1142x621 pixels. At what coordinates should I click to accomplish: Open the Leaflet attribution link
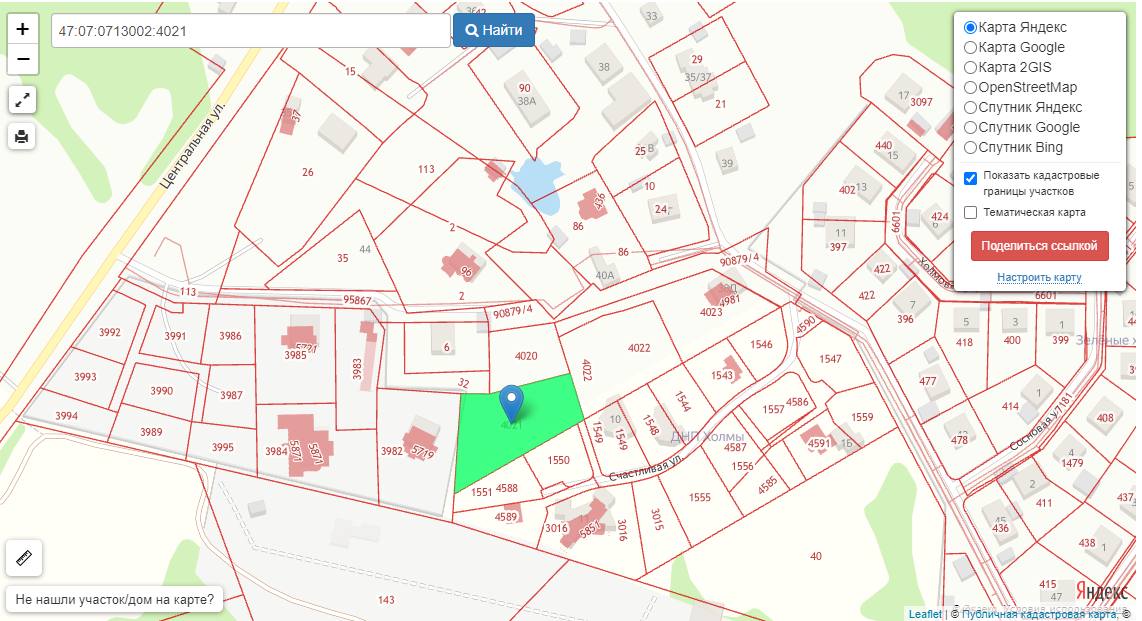pyautogui.click(x=925, y=614)
